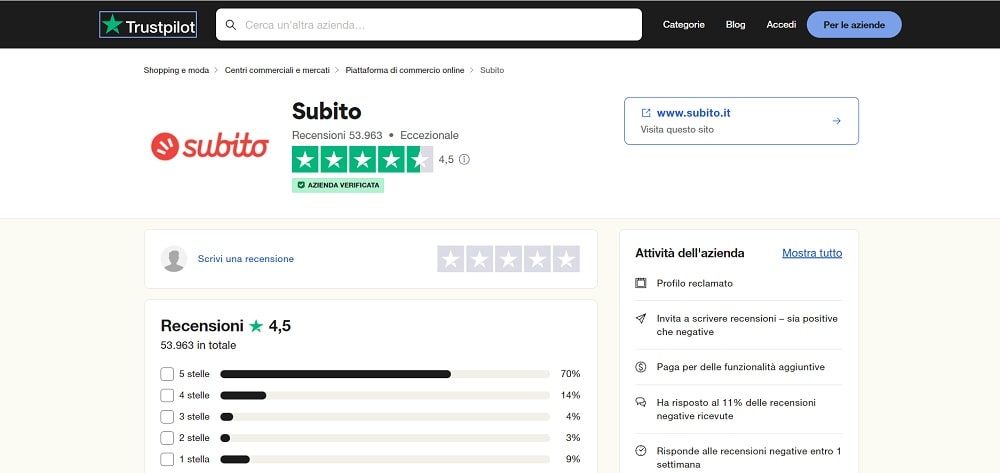Click the 9% percentage value
This screenshot has width=1000, height=473.
click(x=573, y=459)
